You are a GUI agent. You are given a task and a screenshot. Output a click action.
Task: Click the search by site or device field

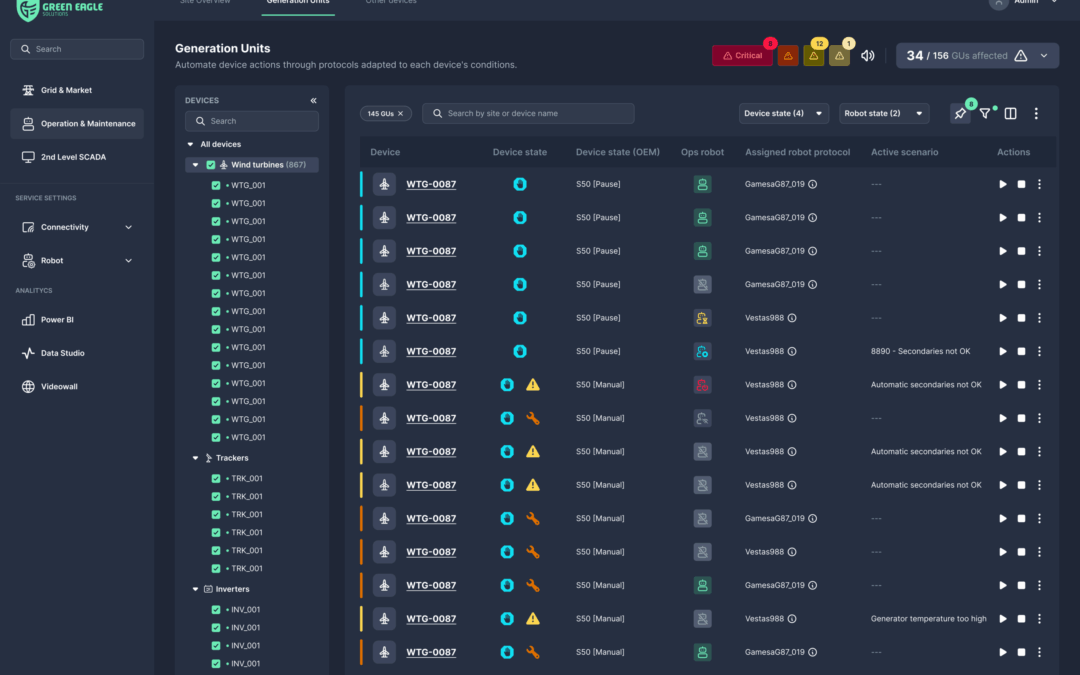click(x=528, y=114)
